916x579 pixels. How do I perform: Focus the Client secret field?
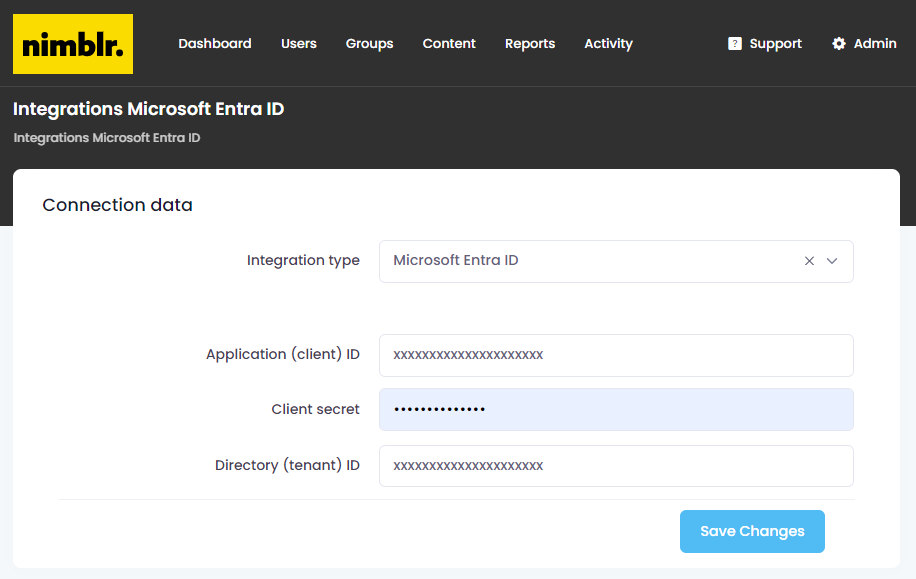tap(616, 410)
